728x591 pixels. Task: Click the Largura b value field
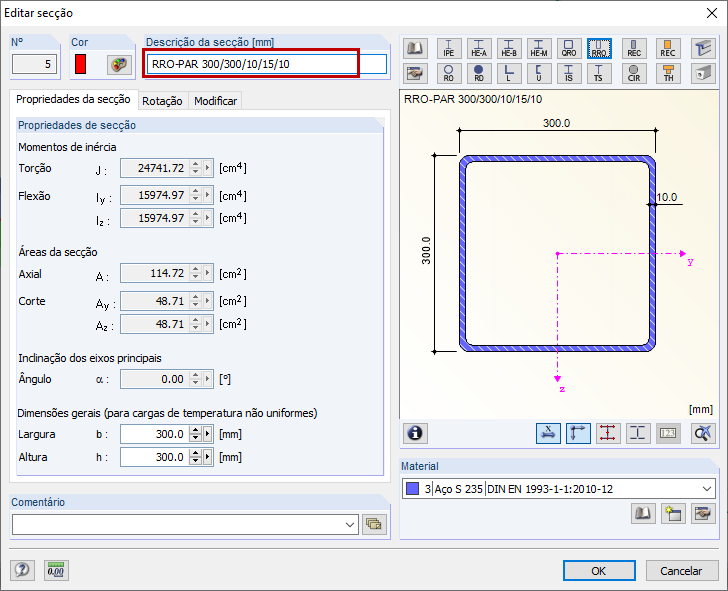(155, 434)
